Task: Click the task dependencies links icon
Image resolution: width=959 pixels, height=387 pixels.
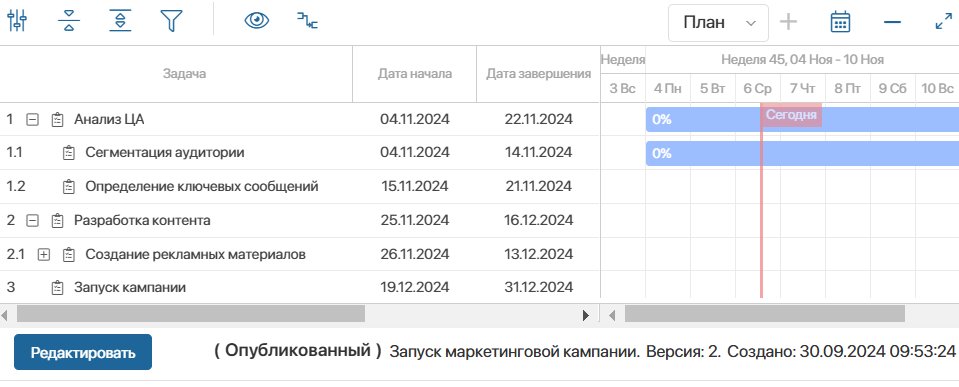Action: pyautogui.click(x=308, y=21)
